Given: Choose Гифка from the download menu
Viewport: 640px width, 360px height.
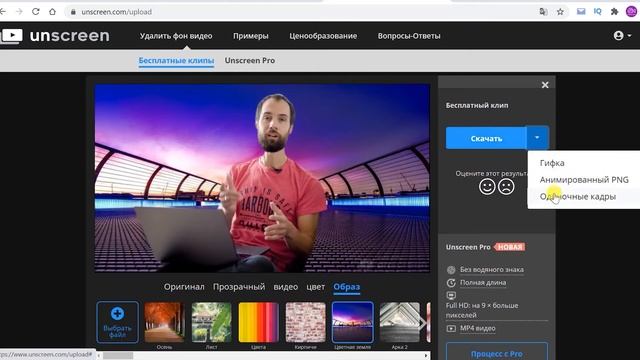Looking at the screenshot, I should [x=552, y=163].
